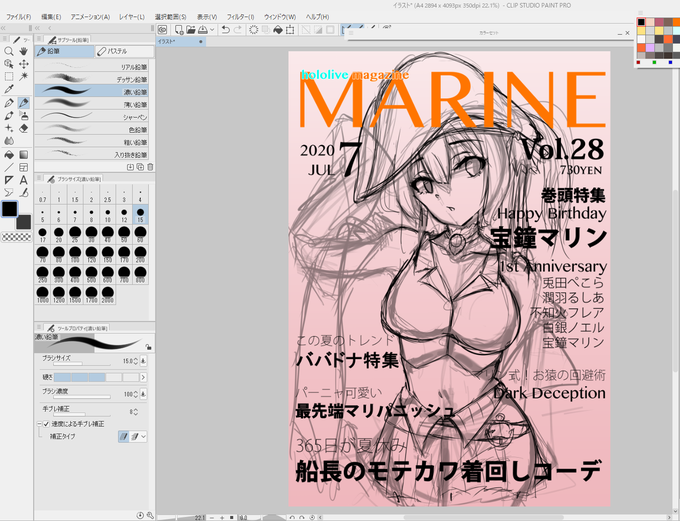The image size is (680, 521).
Task: Select the rectangular Selection tool
Action: pos(8,76)
